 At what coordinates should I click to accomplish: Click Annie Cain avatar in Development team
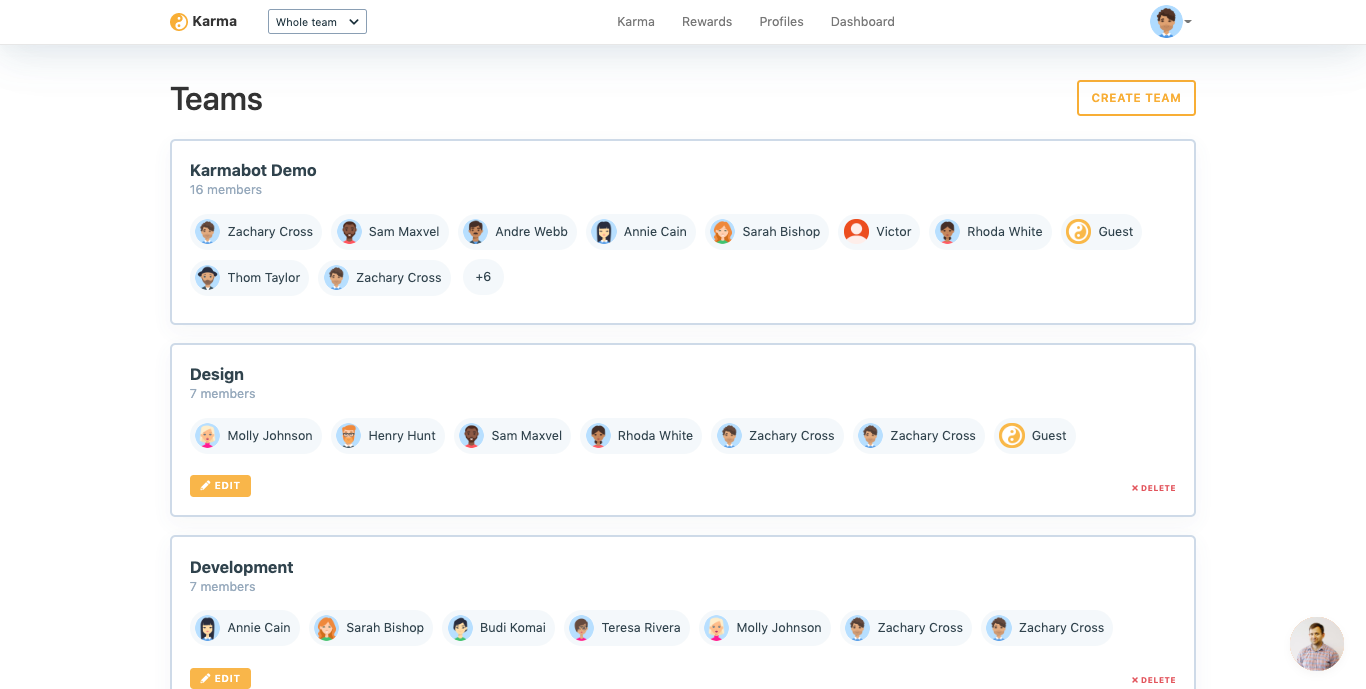(x=208, y=628)
